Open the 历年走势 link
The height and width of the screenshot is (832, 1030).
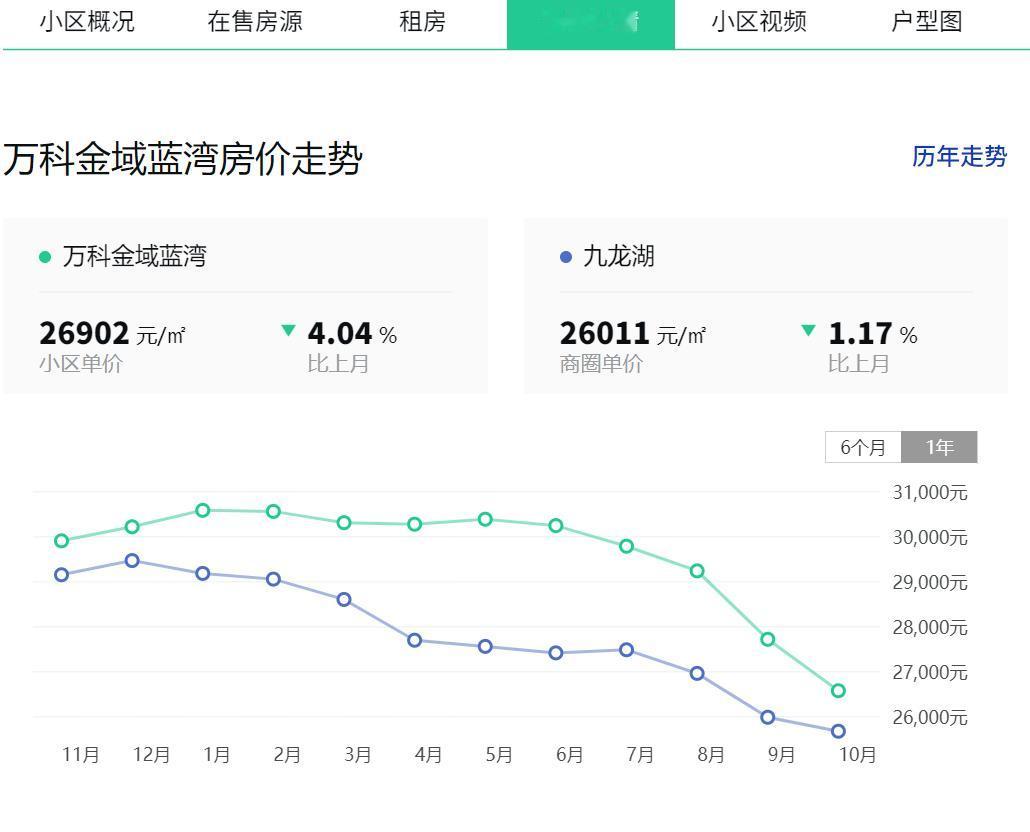coord(959,156)
